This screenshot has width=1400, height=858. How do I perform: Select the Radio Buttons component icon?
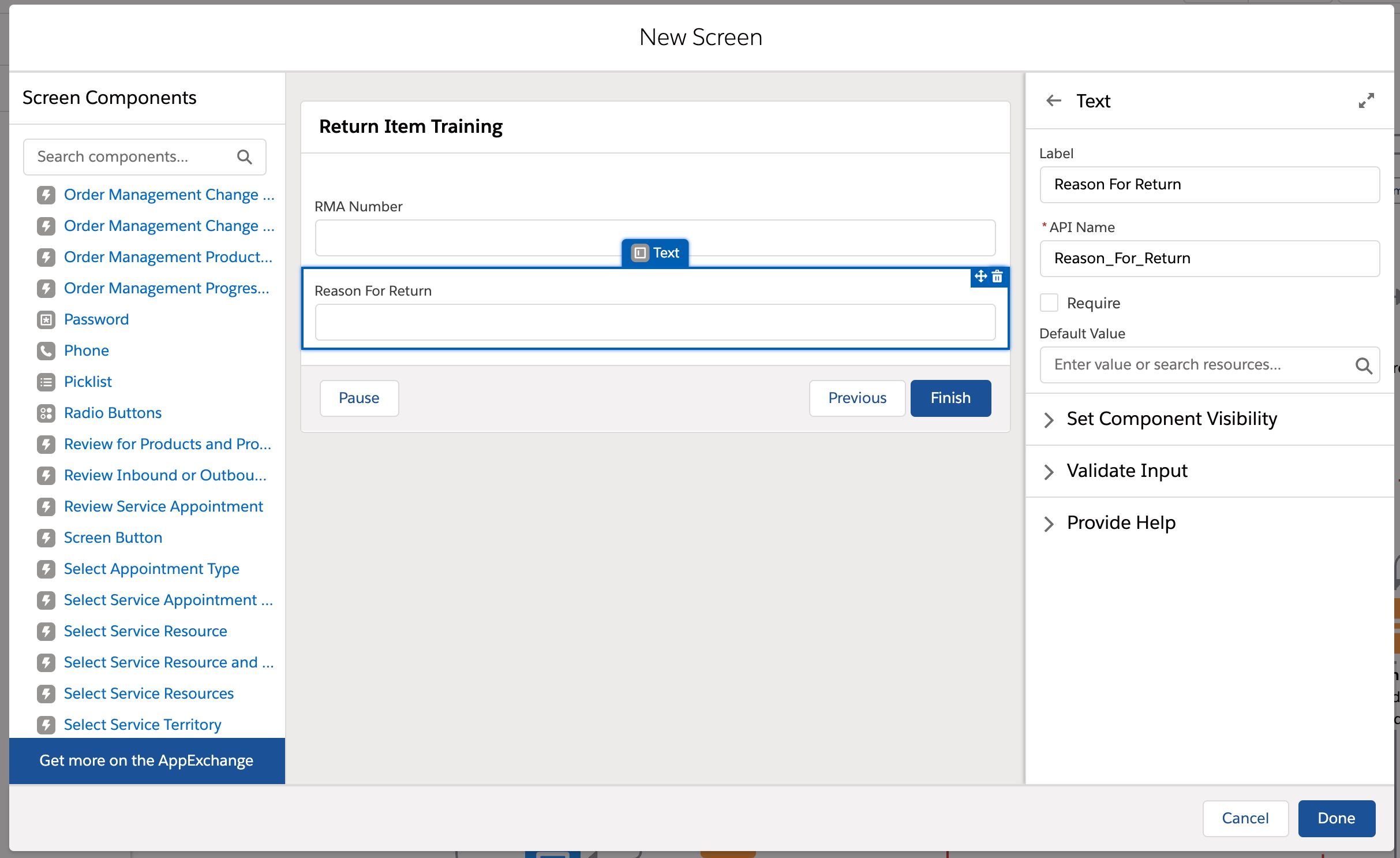[x=46, y=413]
